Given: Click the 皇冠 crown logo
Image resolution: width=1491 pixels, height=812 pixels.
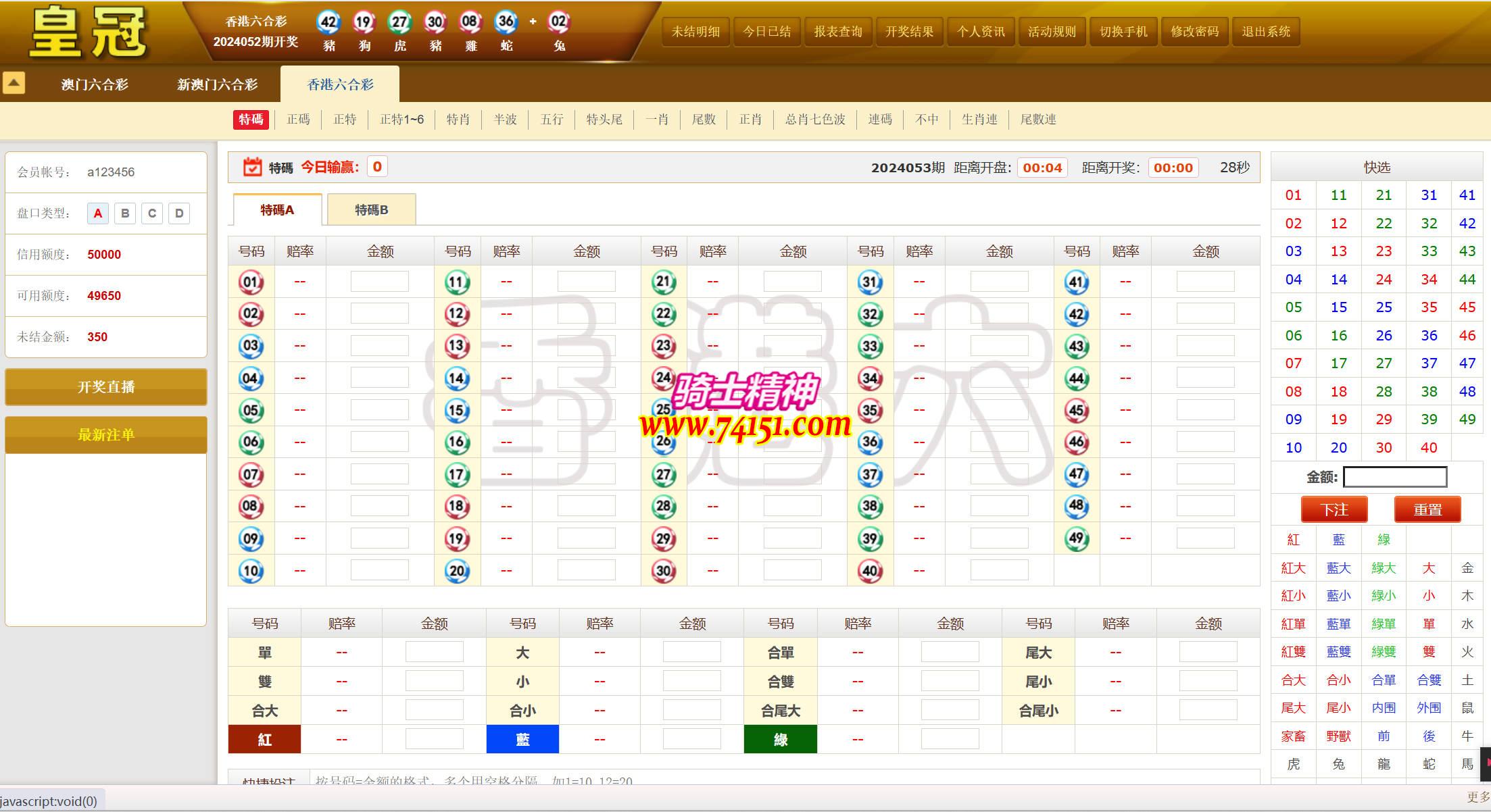Looking at the screenshot, I should point(88,32).
